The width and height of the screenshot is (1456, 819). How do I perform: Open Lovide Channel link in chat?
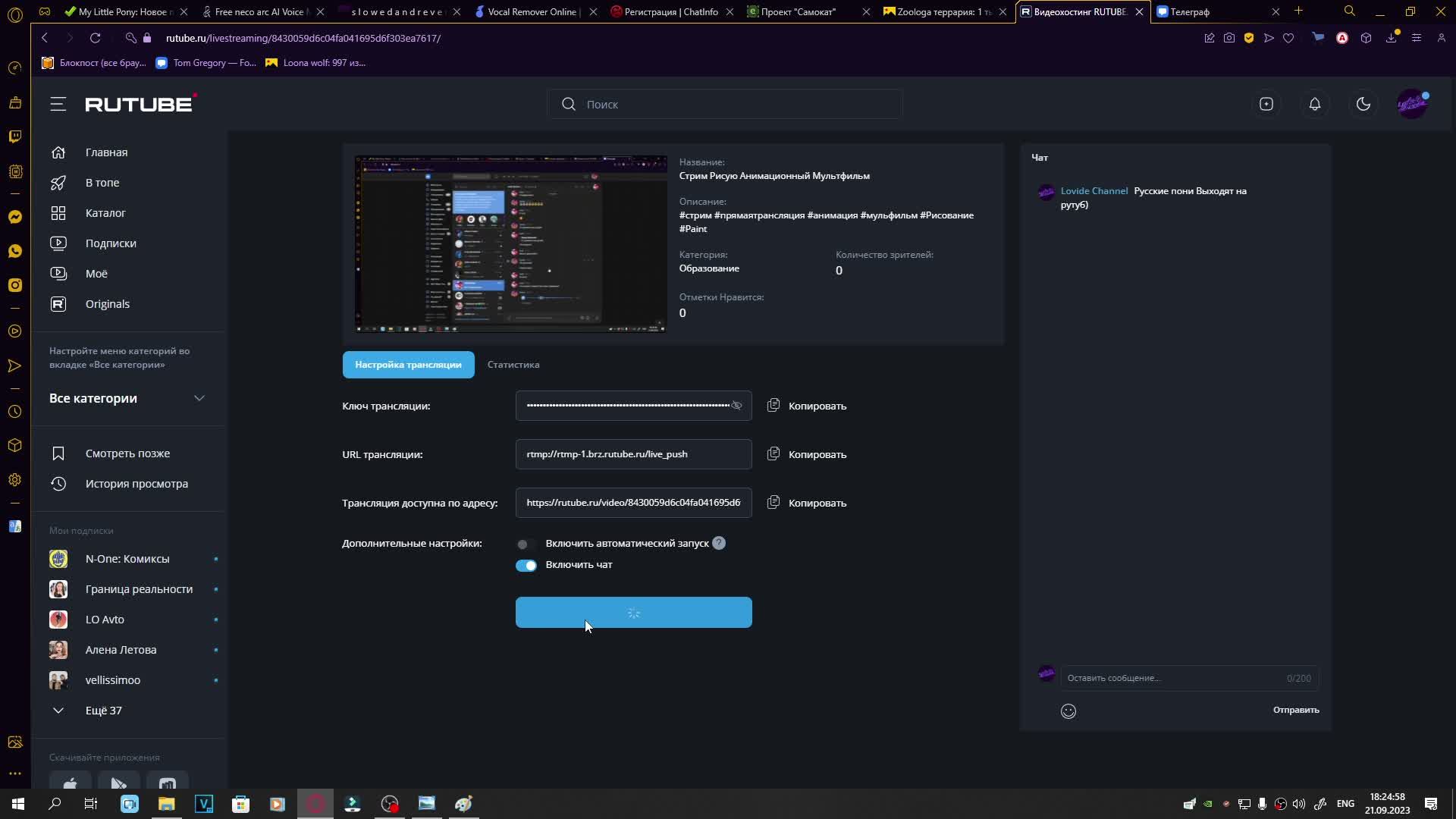coord(1094,191)
